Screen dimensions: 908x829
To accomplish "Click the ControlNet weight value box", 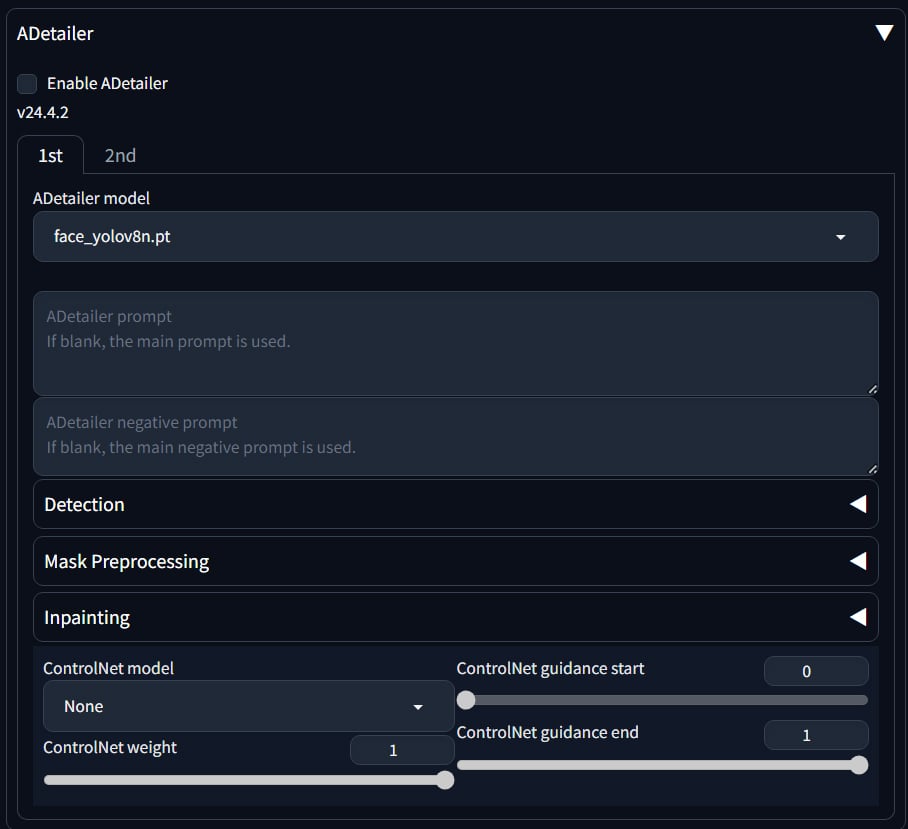I will 402,750.
